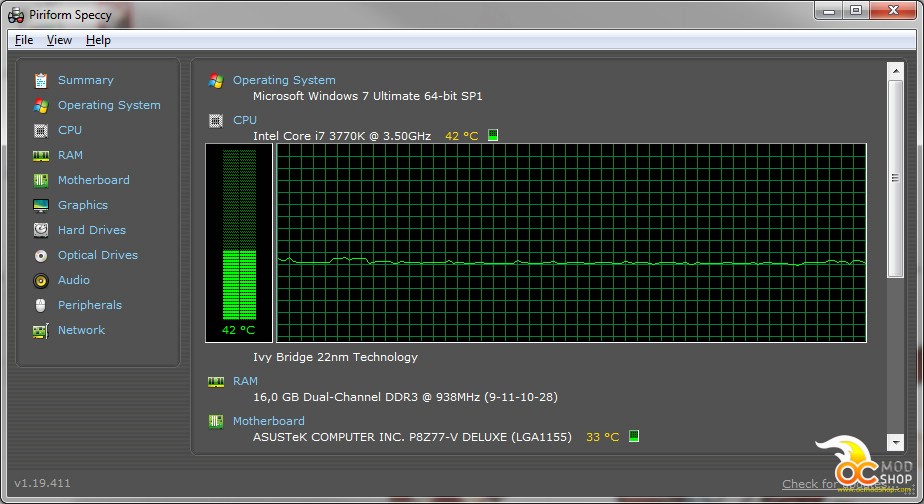Click the Summary clipboard icon in sidebar
This screenshot has width=924, height=504.
click(x=41, y=80)
